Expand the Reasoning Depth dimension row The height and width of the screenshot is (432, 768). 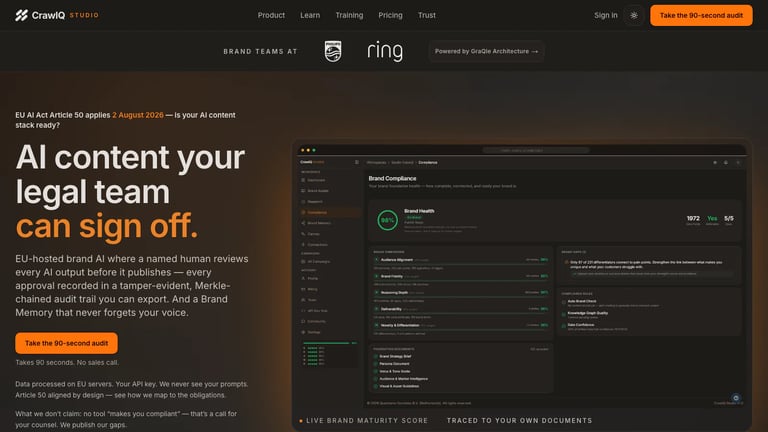[x=460, y=293]
